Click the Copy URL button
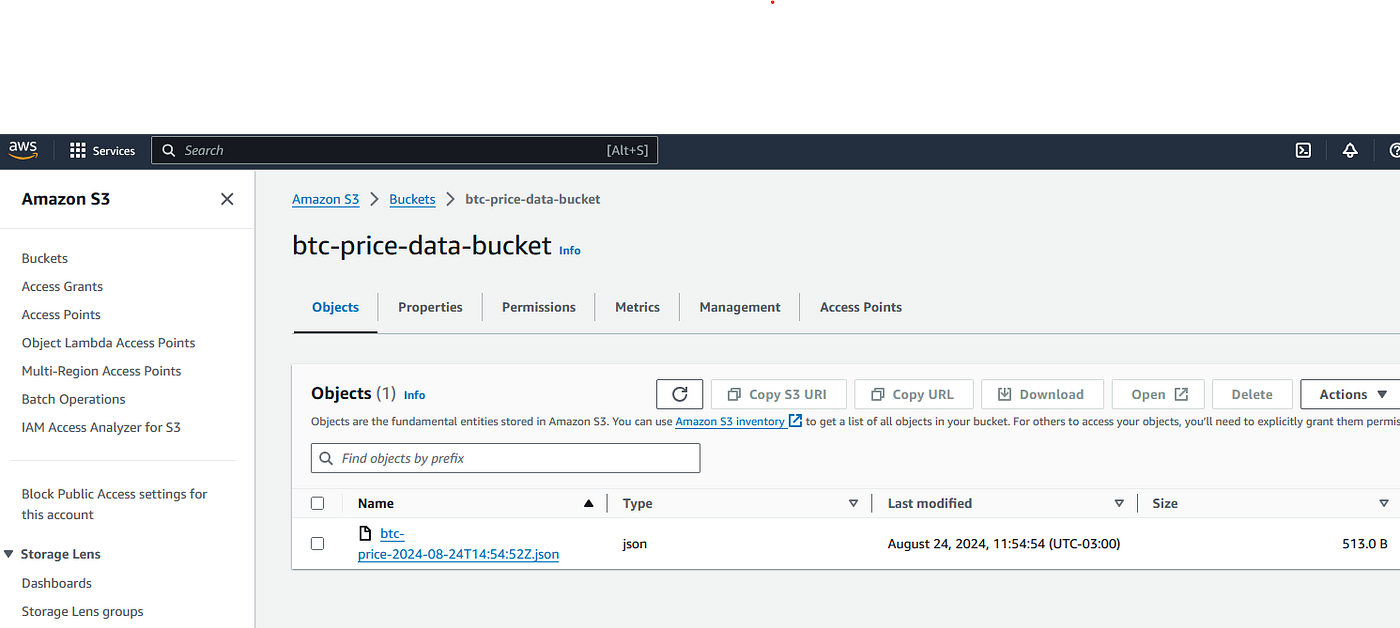 (912, 394)
